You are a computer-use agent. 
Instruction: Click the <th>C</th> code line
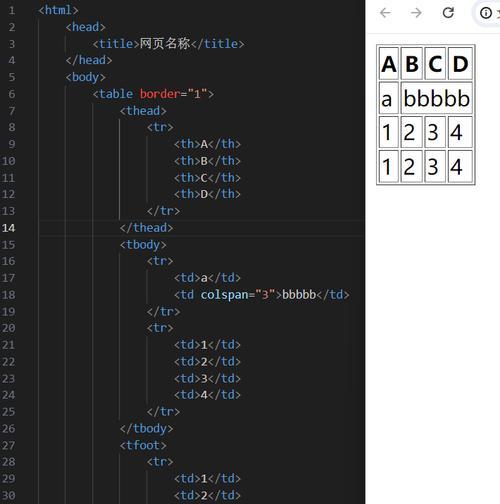click(x=207, y=178)
